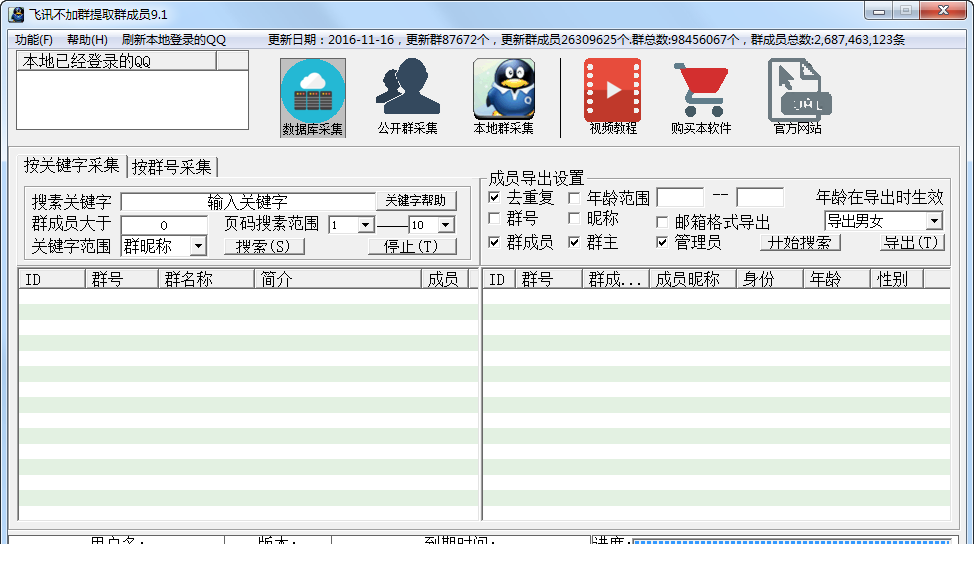The height and width of the screenshot is (567, 974).
Task: Sort by 身份 column header
Action: point(770,279)
